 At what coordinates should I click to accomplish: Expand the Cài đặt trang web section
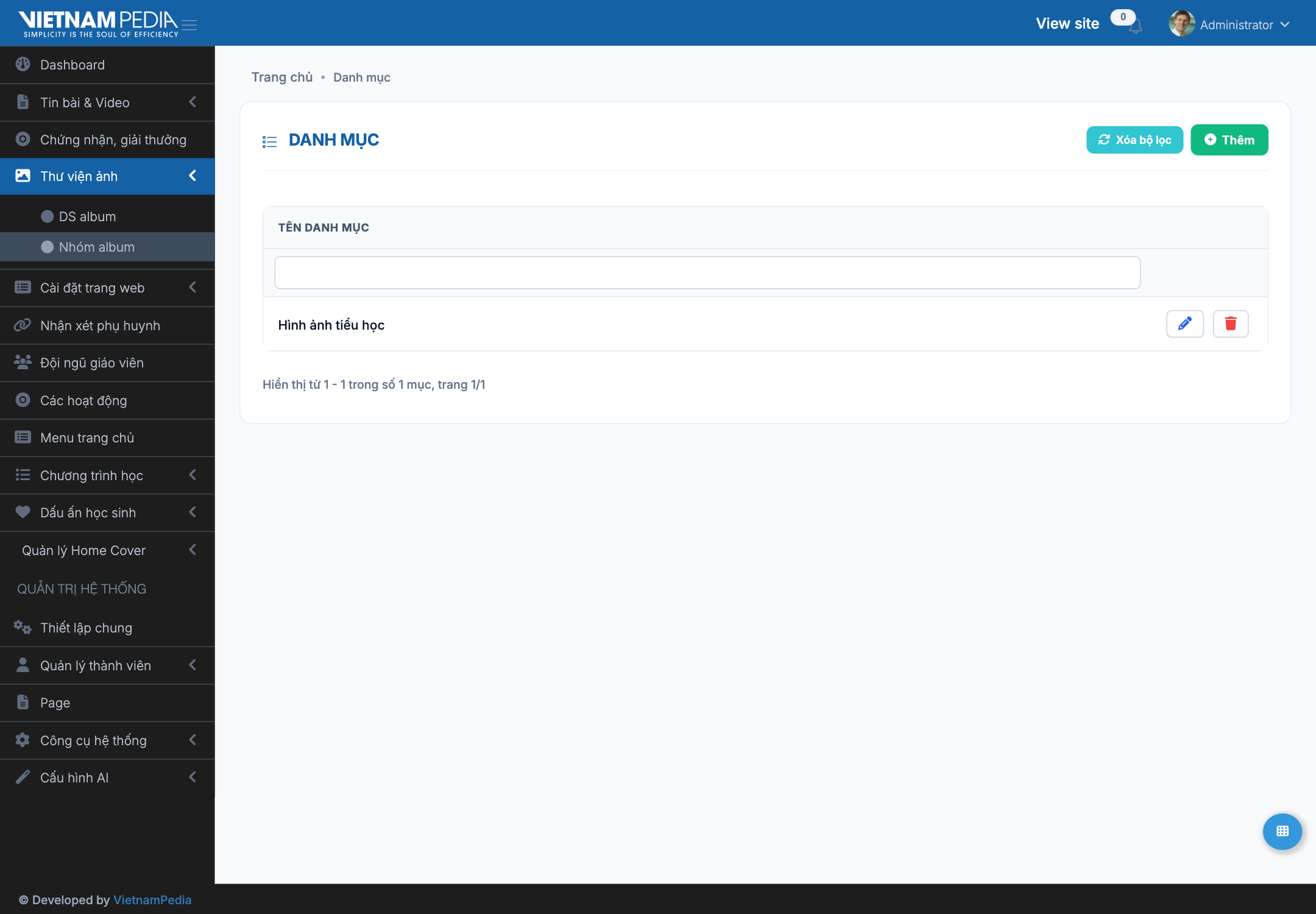click(x=107, y=288)
